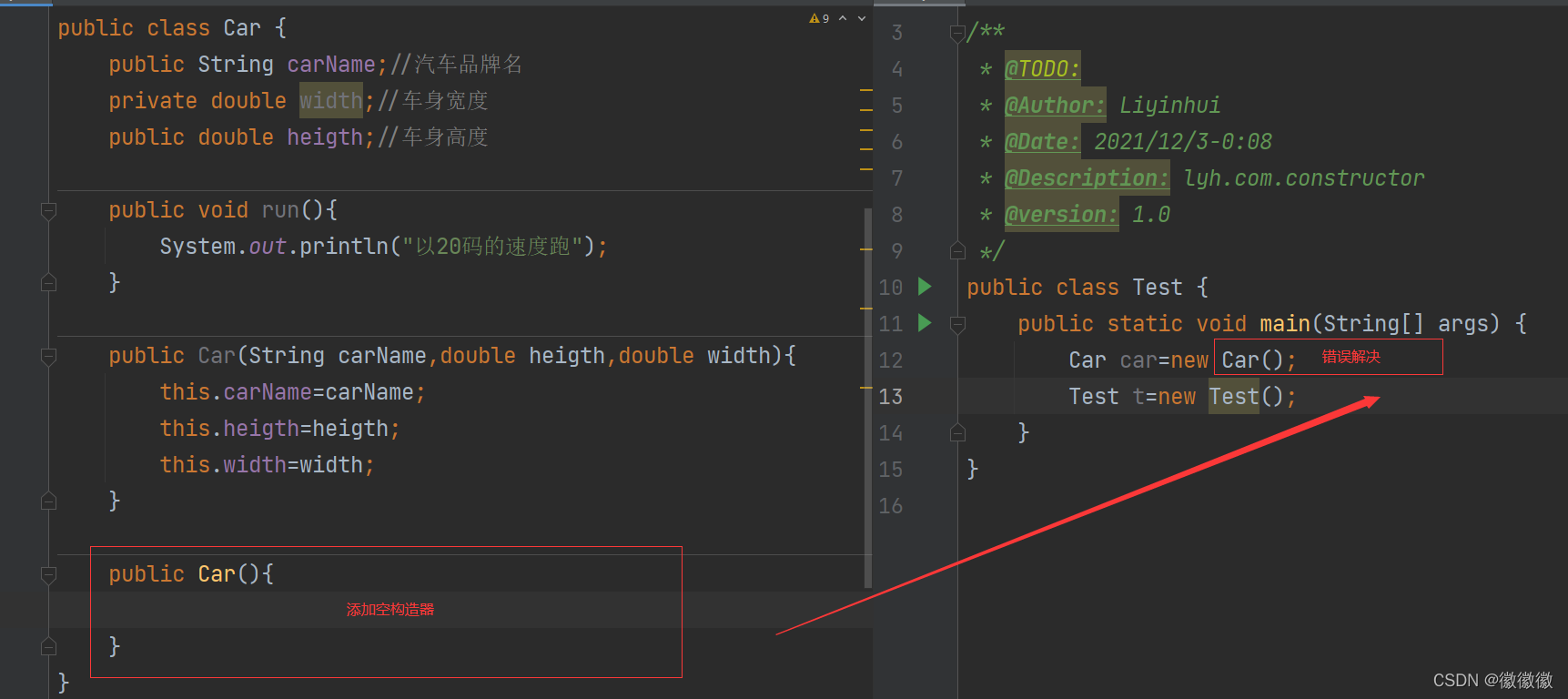The image size is (1568, 699).
Task: Click the highlighted width field declaration
Action: [331, 101]
